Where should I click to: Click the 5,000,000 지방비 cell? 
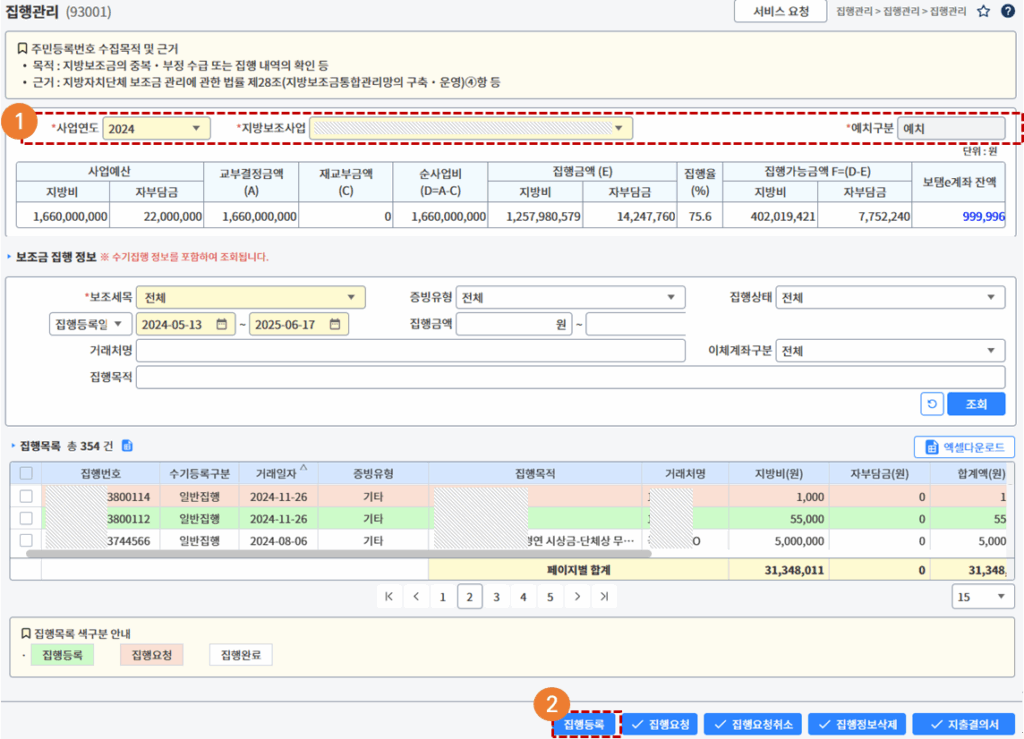778,541
